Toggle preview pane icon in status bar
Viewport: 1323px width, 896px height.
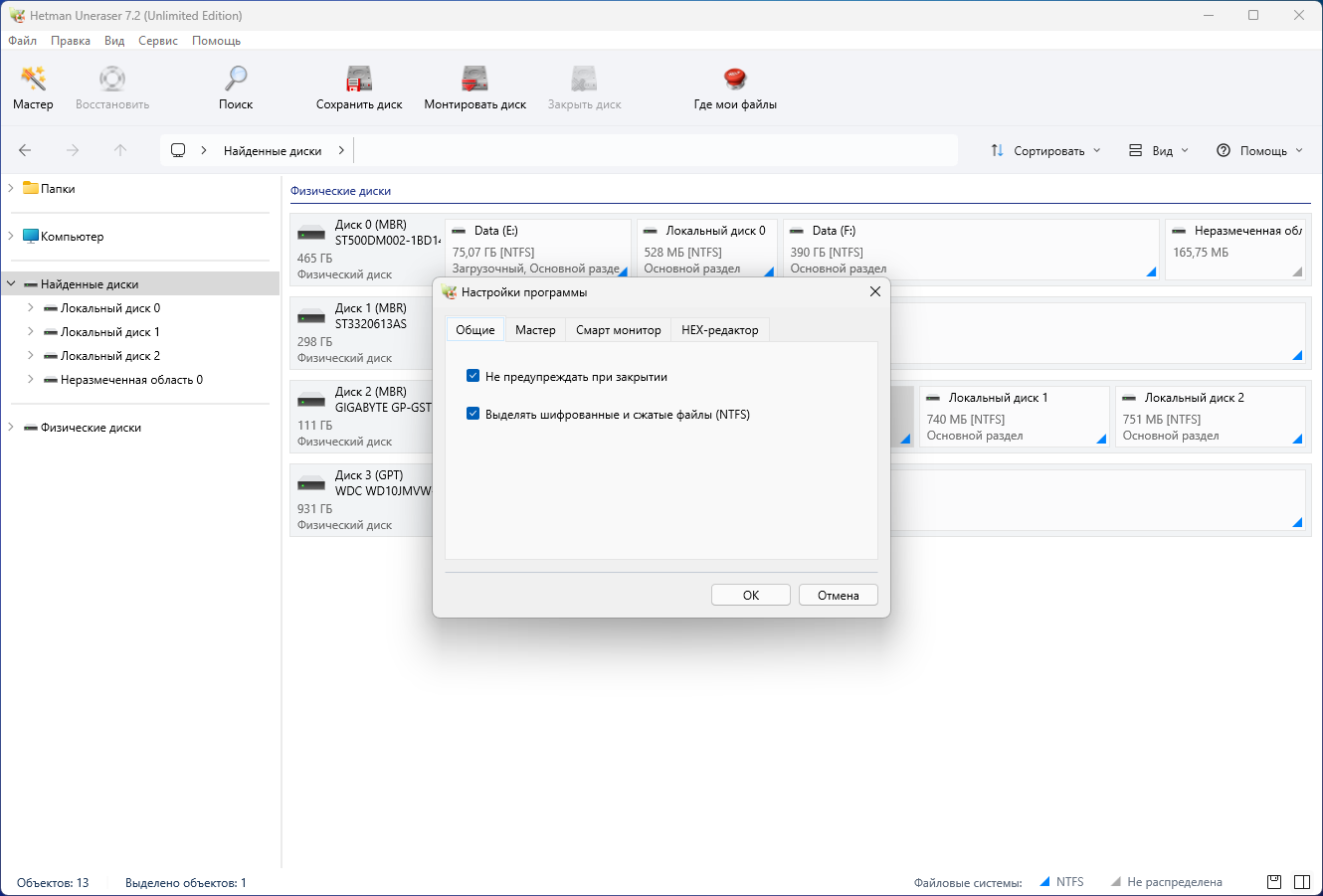click(1302, 882)
